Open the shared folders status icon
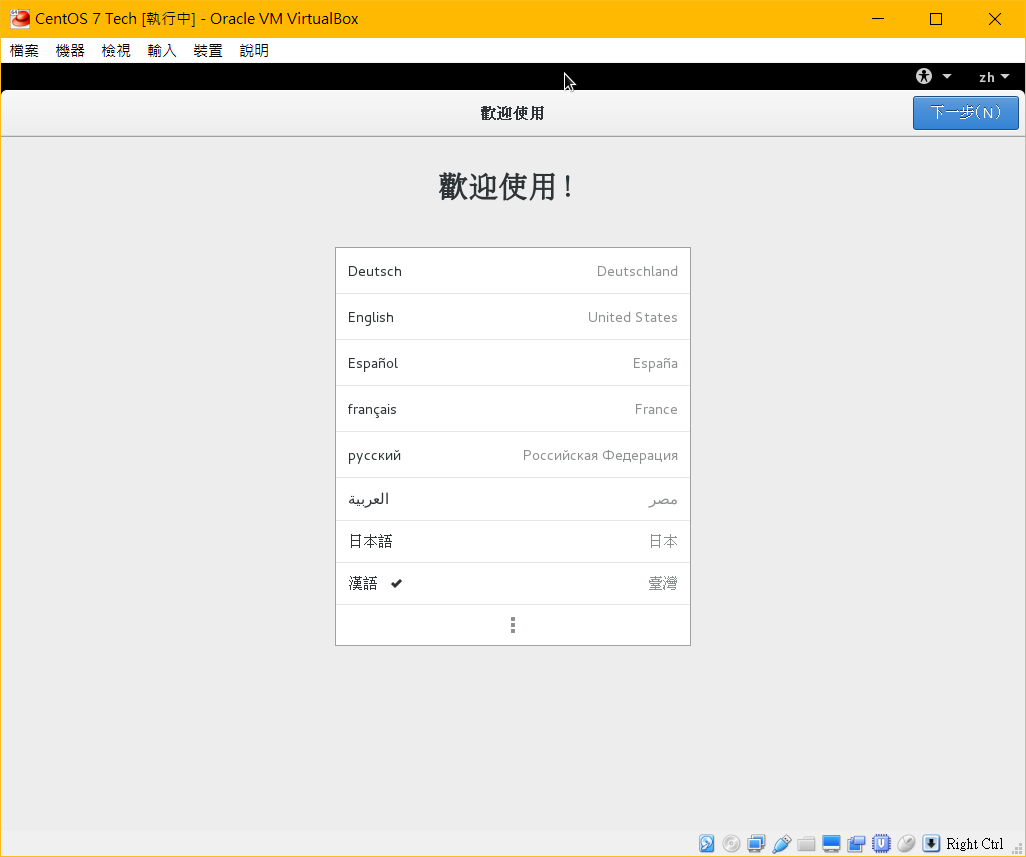This screenshot has width=1026, height=857. [806, 844]
